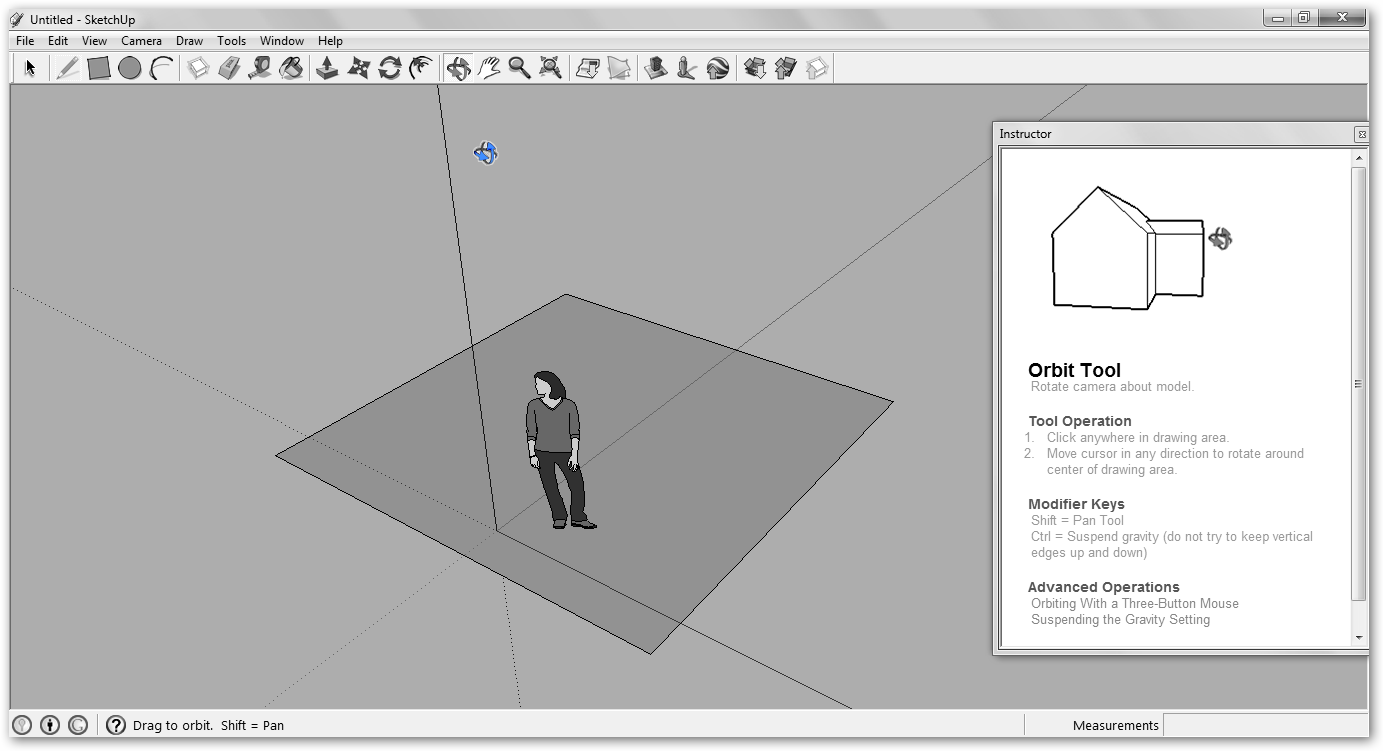Click the question mark status bar icon
Image resolution: width=1383 pixels, height=751 pixels.
tap(116, 726)
